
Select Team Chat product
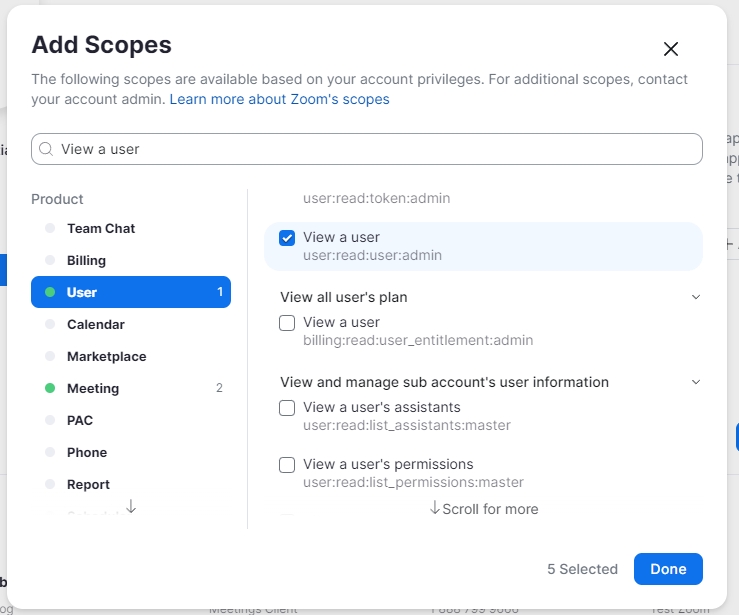click(101, 228)
